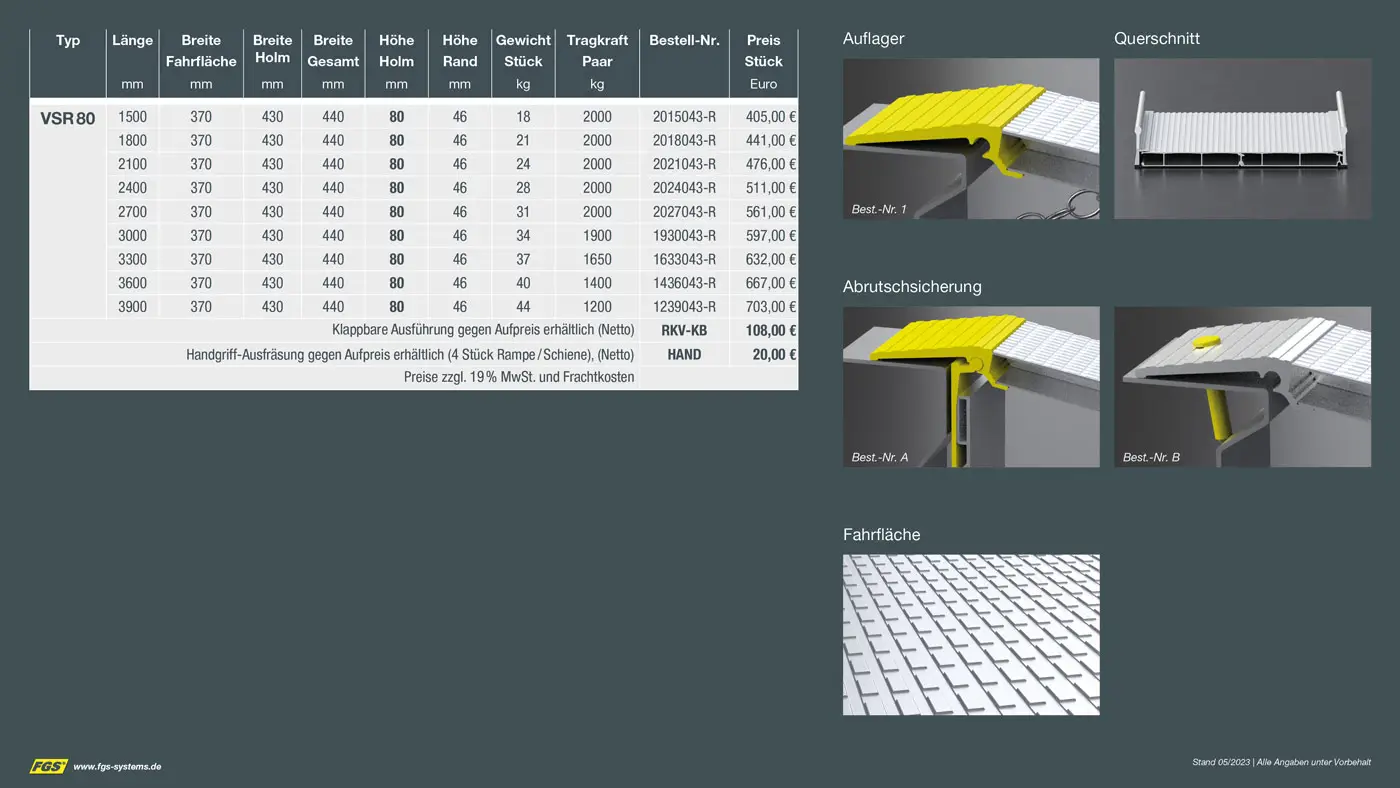Click order number 2015043-R

684,117
